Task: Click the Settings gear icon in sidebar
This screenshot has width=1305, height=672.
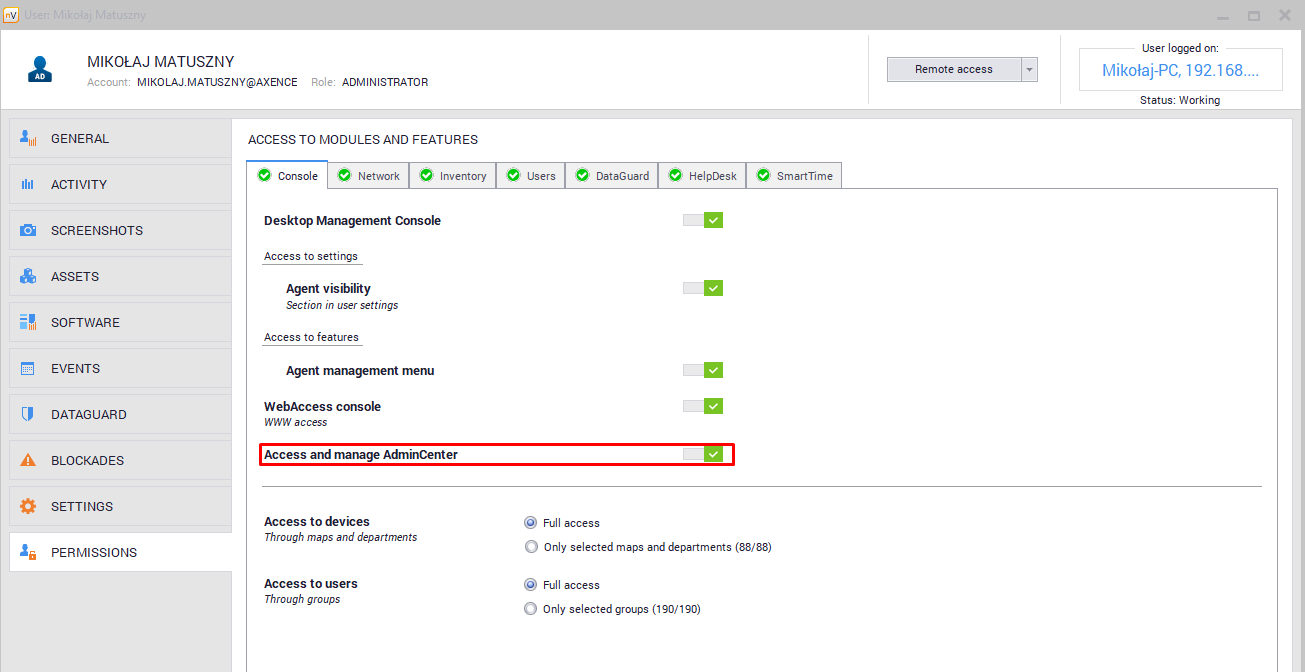Action: click(28, 507)
